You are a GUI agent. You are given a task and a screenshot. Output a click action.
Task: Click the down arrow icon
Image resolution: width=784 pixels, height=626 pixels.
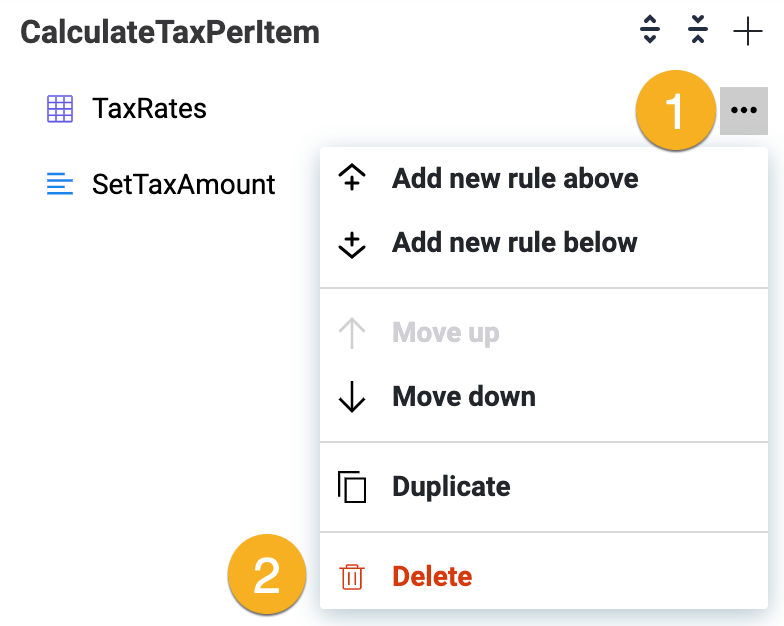point(352,396)
